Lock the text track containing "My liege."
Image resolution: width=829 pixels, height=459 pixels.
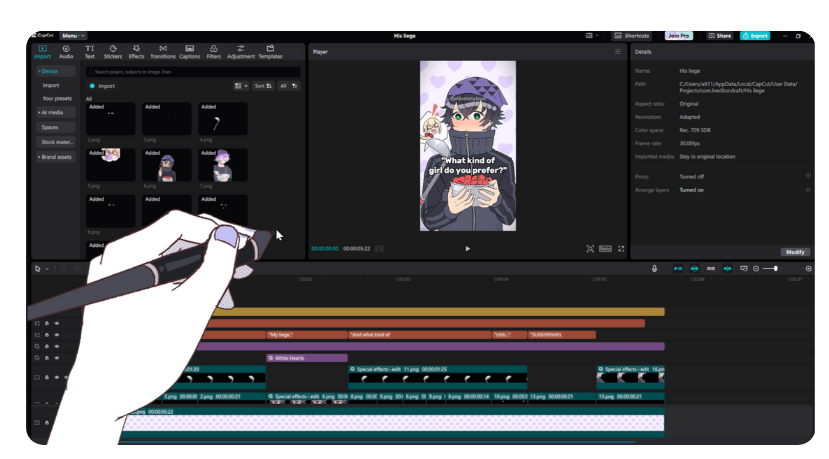pos(47,335)
